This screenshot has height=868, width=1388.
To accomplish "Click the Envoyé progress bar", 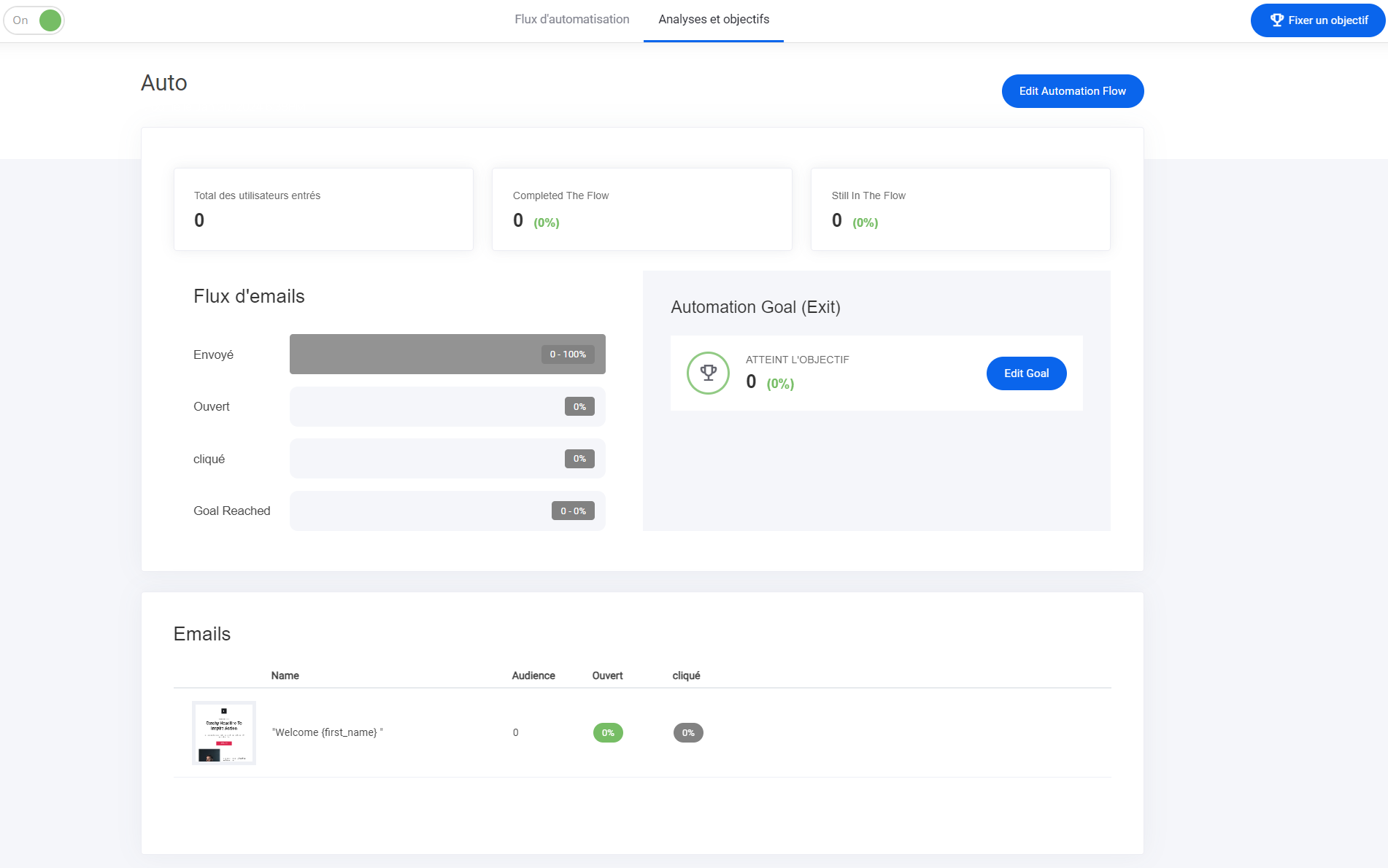I will click(447, 354).
